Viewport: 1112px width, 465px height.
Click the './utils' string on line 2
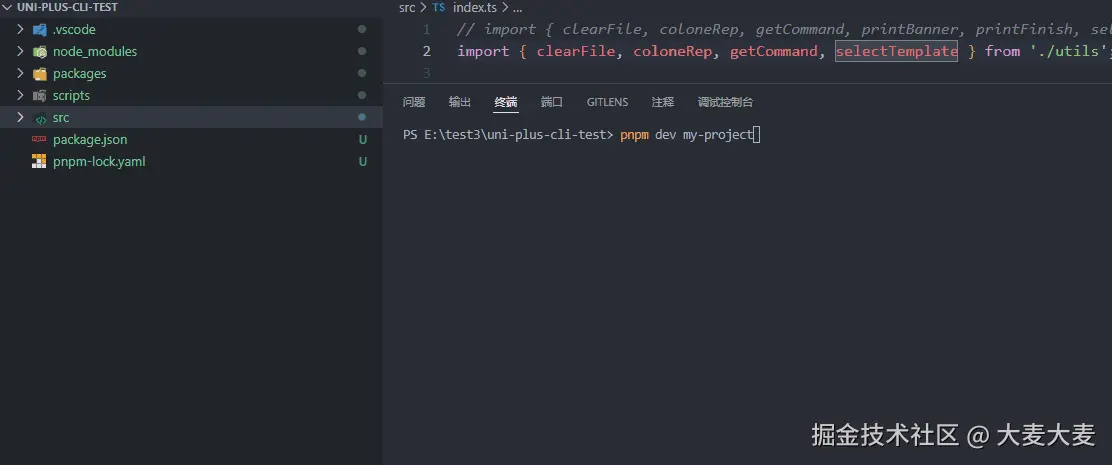tap(1068, 51)
